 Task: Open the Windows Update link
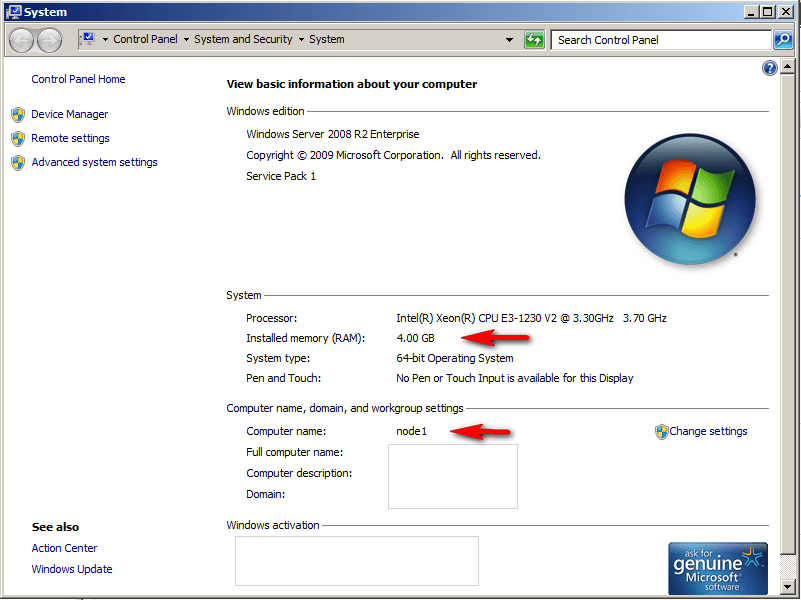[72, 569]
